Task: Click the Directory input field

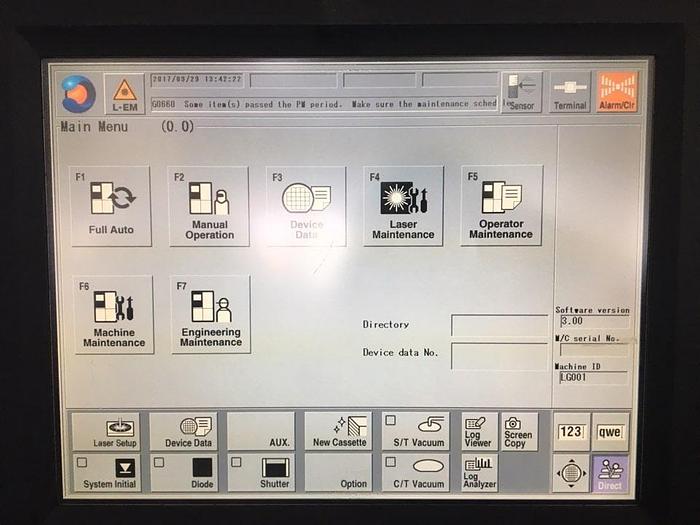Action: 498,325
